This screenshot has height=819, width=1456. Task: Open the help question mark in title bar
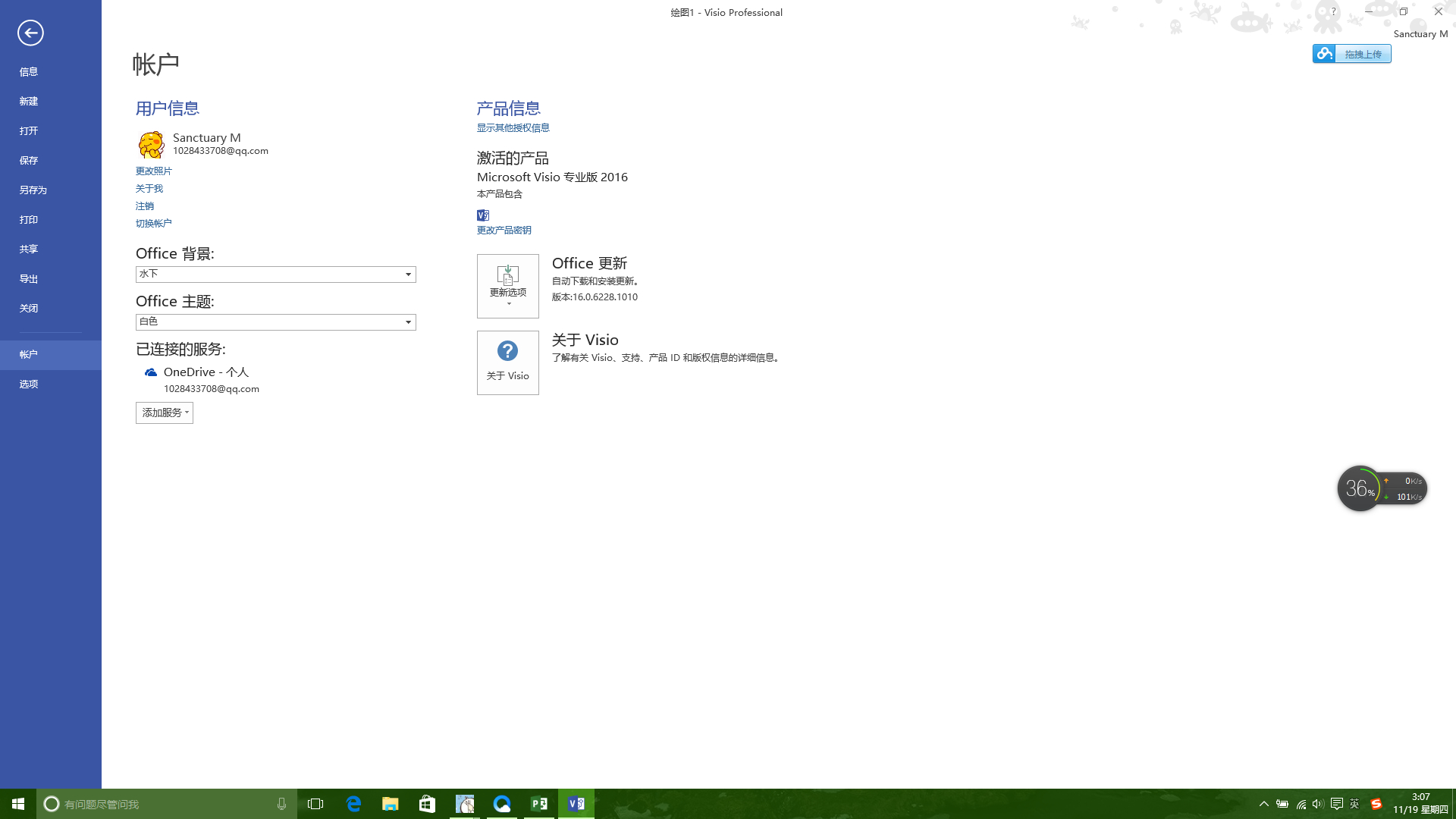click(x=1333, y=11)
